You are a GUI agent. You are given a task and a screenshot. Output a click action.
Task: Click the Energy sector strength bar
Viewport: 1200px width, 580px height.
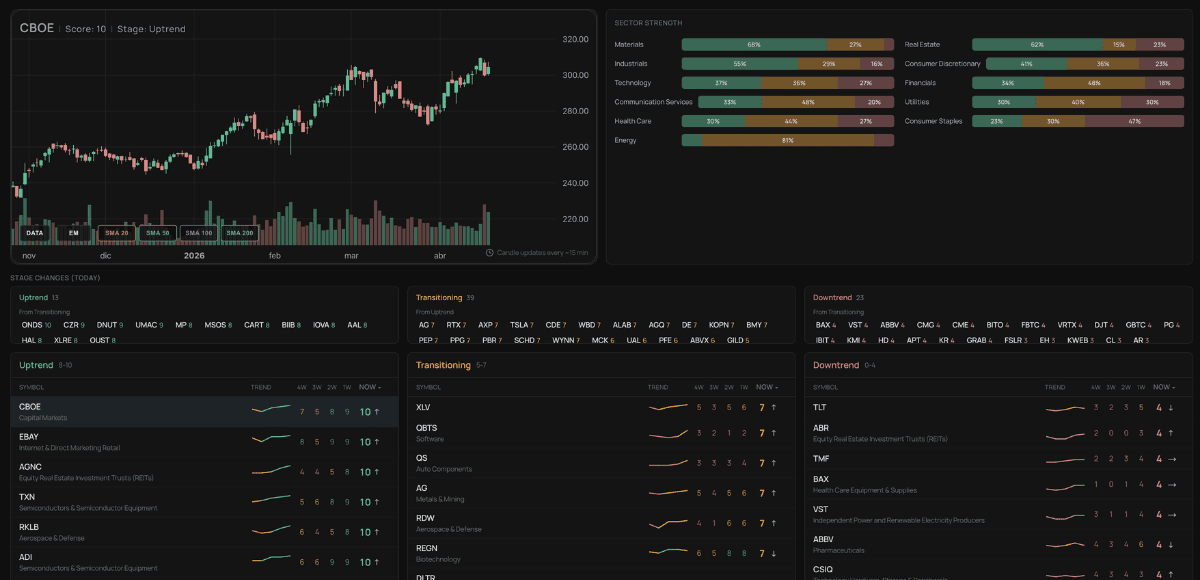(788, 140)
